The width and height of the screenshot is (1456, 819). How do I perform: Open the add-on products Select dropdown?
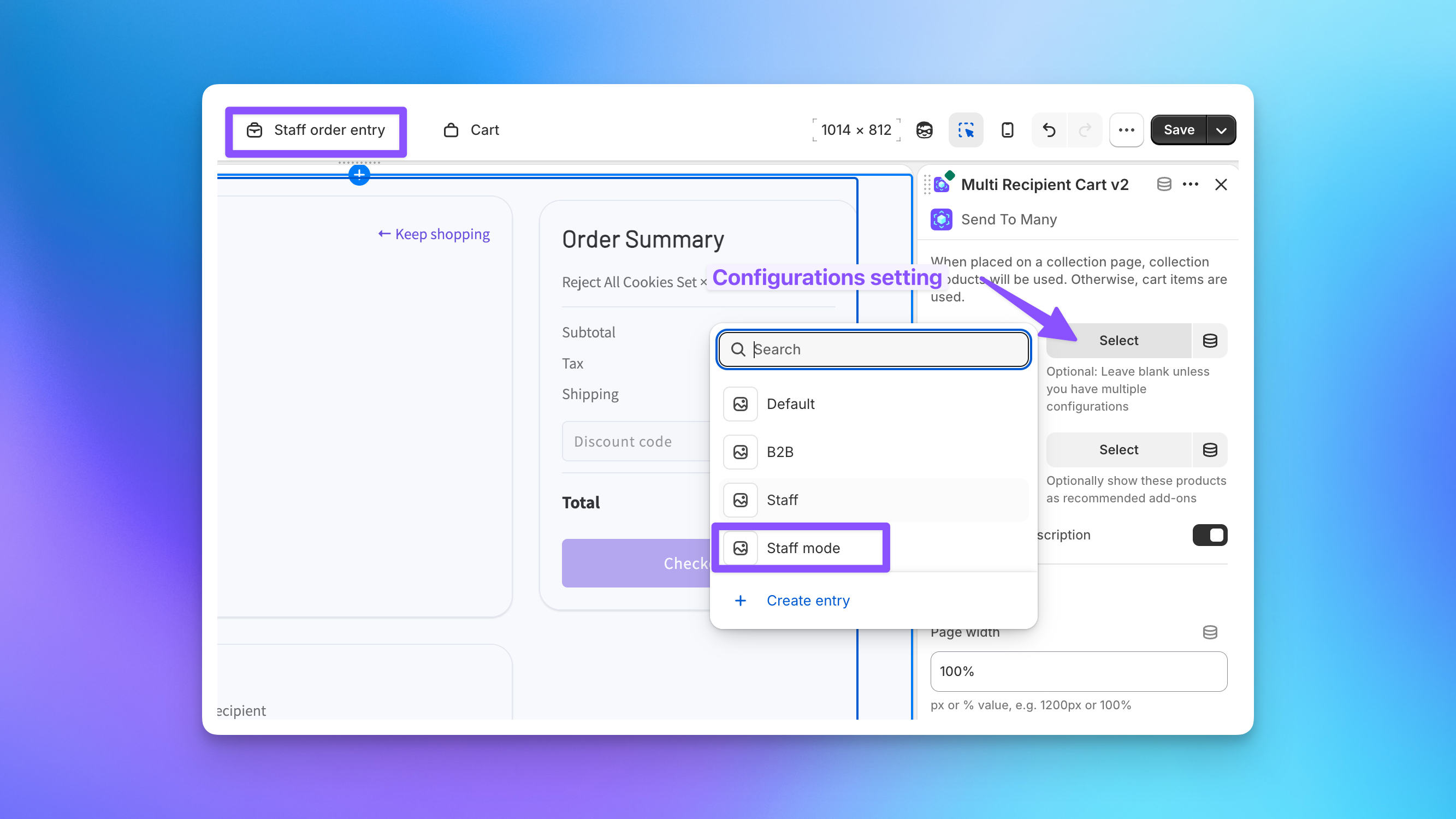(x=1118, y=450)
